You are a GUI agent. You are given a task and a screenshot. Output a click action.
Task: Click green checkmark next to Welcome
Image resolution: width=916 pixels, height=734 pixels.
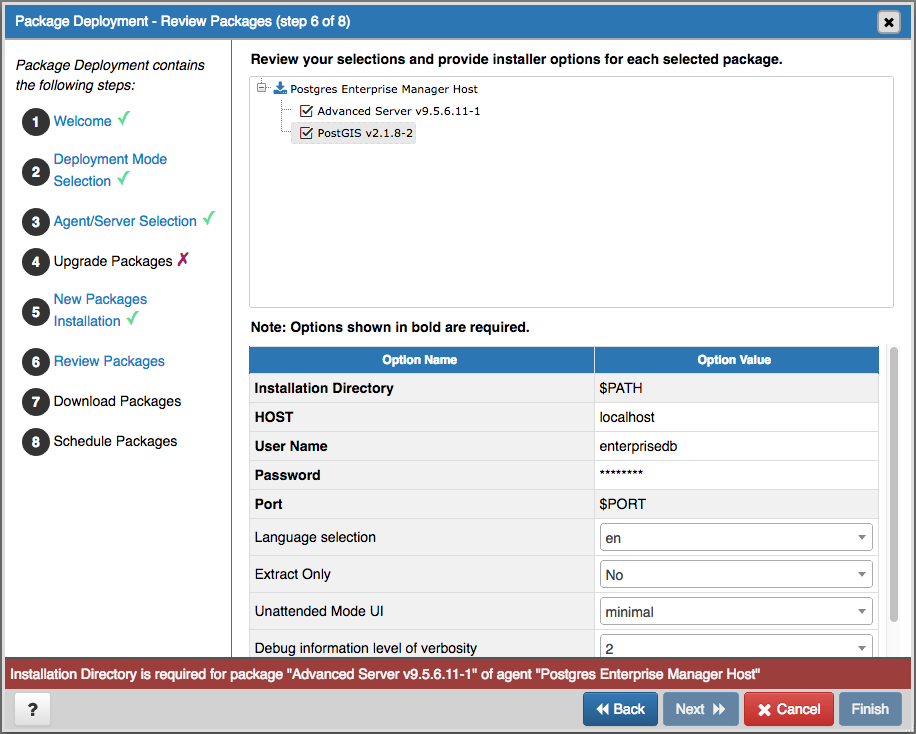point(123,119)
